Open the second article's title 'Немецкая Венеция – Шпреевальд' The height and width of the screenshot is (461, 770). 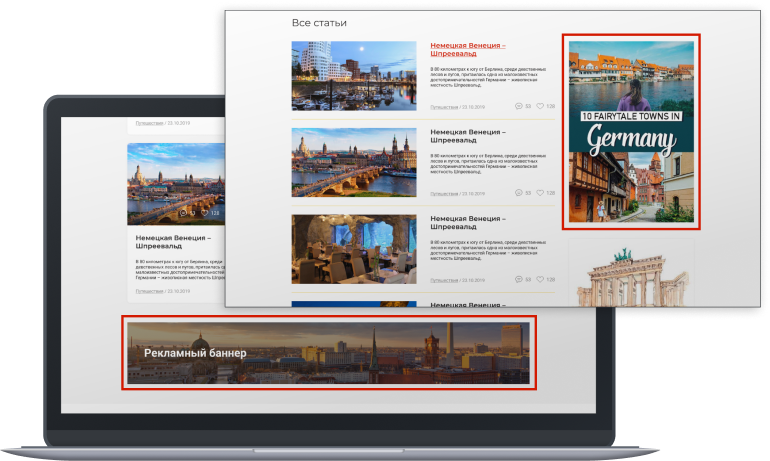(467, 137)
